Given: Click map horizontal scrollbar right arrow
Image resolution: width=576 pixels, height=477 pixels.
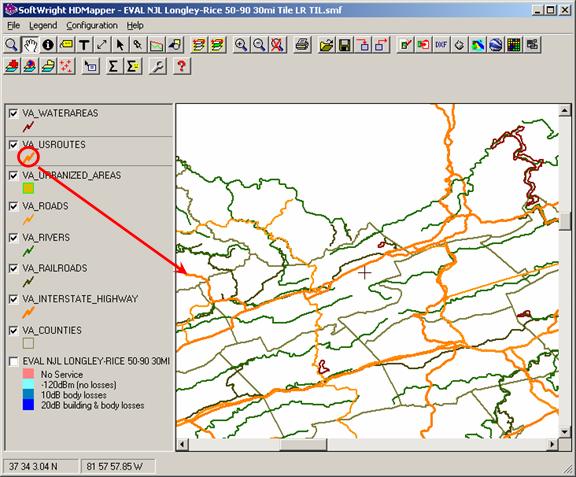Looking at the screenshot, I should pos(552,445).
